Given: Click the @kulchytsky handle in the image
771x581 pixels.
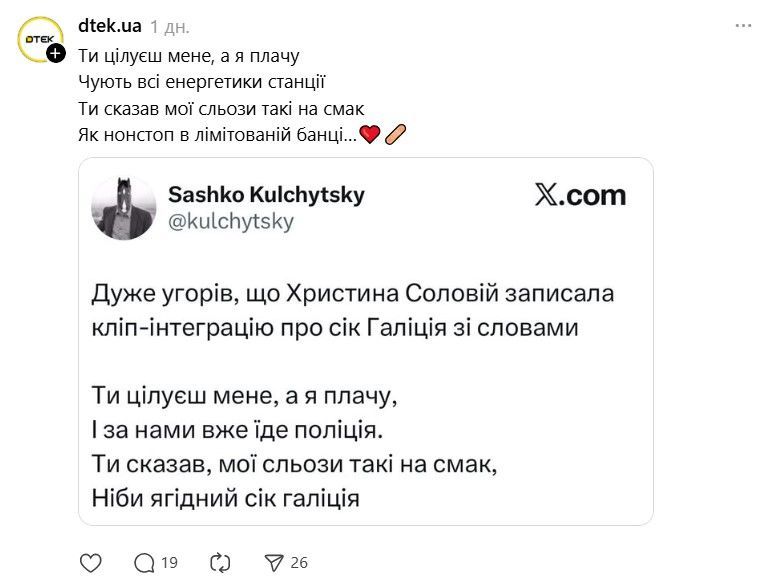Looking at the screenshot, I should 231,221.
